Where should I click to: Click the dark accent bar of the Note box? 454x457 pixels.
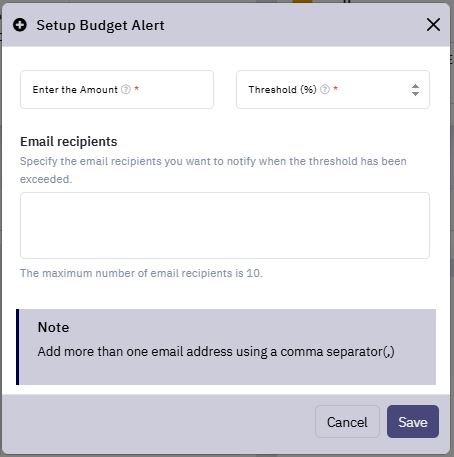pos(18,347)
